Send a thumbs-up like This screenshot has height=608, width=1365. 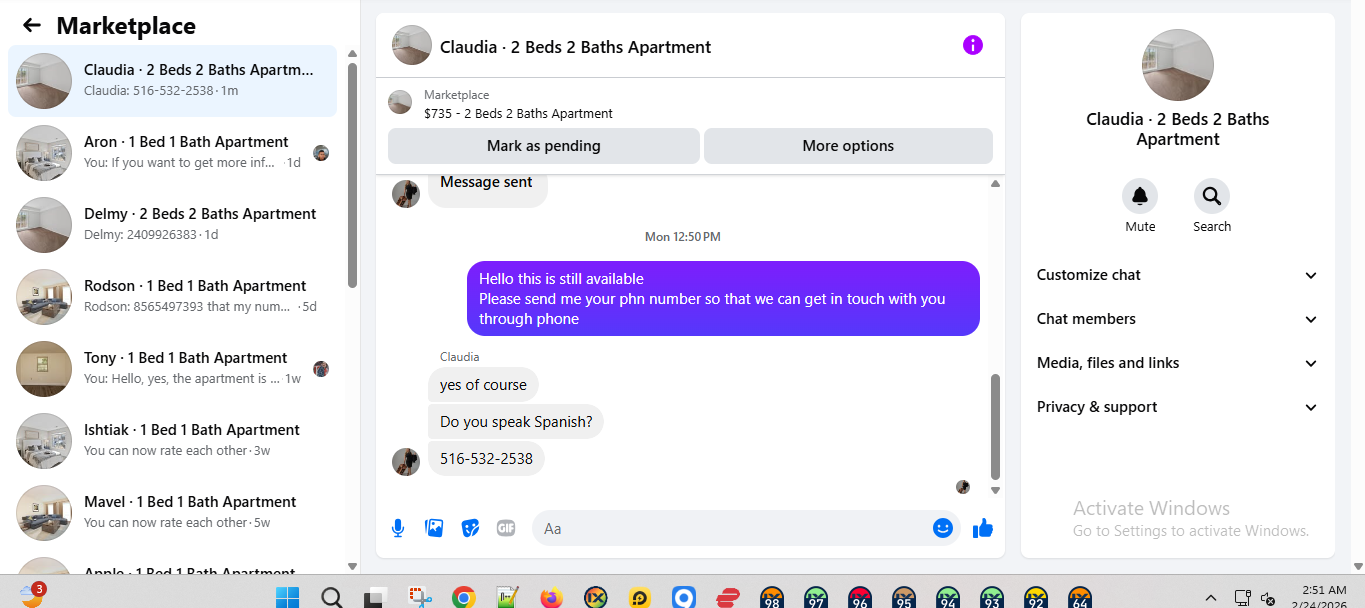pyautogui.click(x=983, y=528)
